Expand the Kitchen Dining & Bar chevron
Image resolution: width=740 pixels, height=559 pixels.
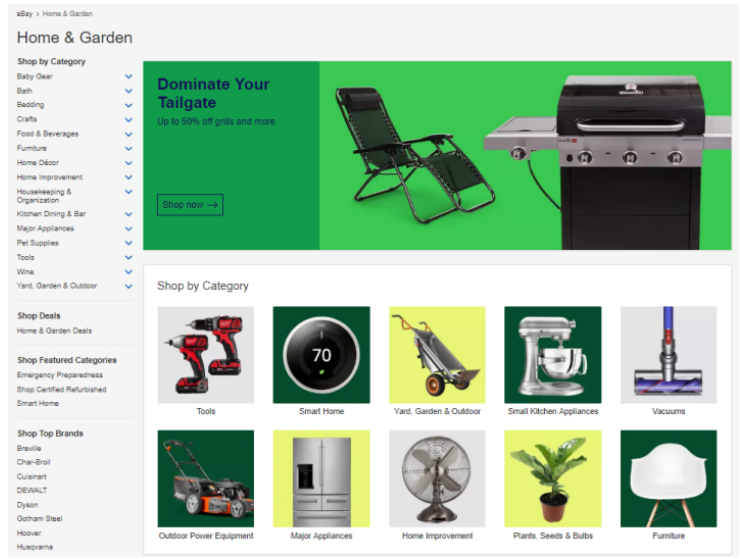click(x=128, y=214)
